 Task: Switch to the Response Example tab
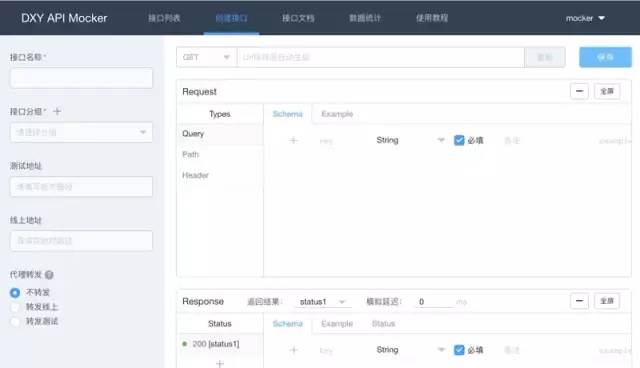click(x=337, y=324)
